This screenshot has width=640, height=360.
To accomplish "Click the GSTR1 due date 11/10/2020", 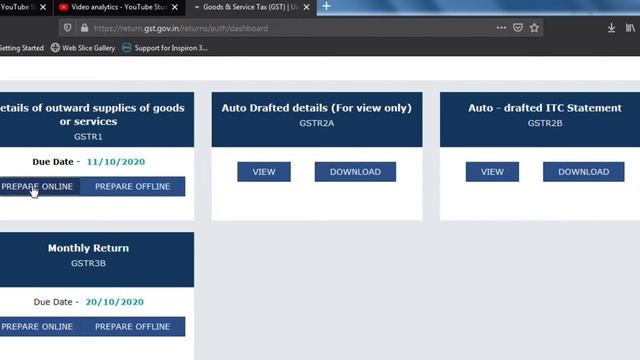I will pyautogui.click(x=116, y=162).
